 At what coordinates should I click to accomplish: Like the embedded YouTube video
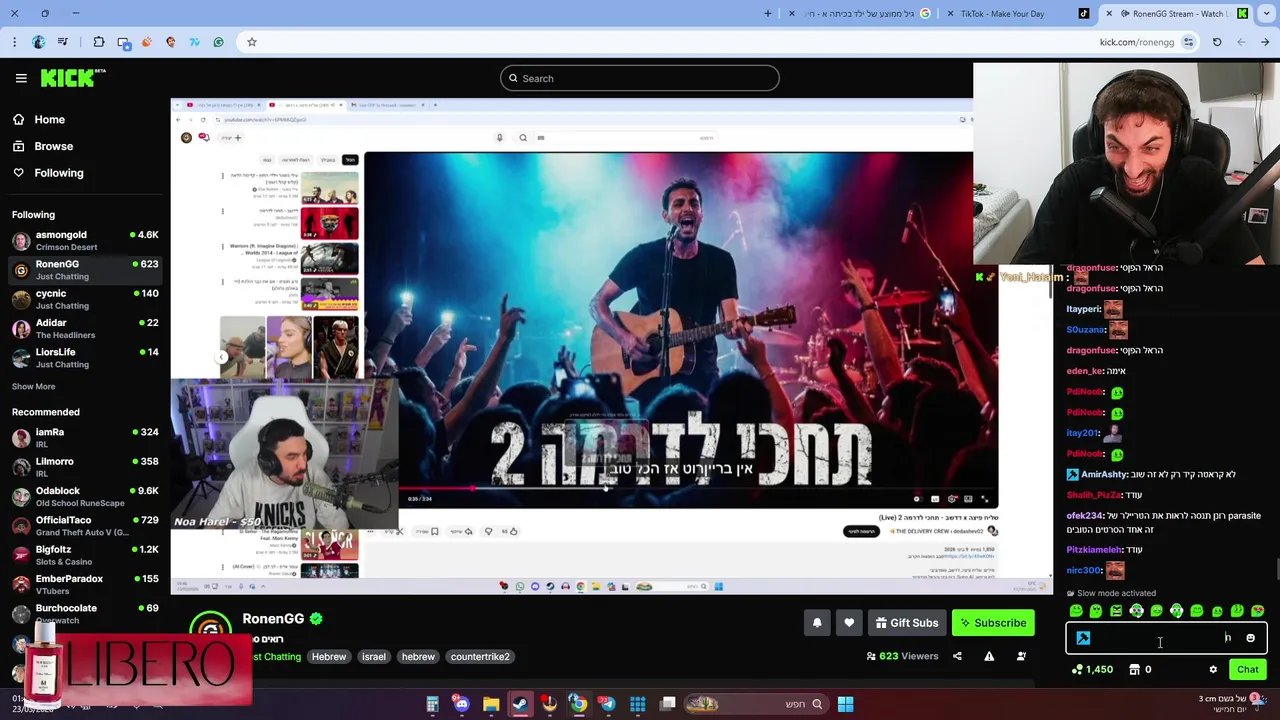(x=510, y=531)
